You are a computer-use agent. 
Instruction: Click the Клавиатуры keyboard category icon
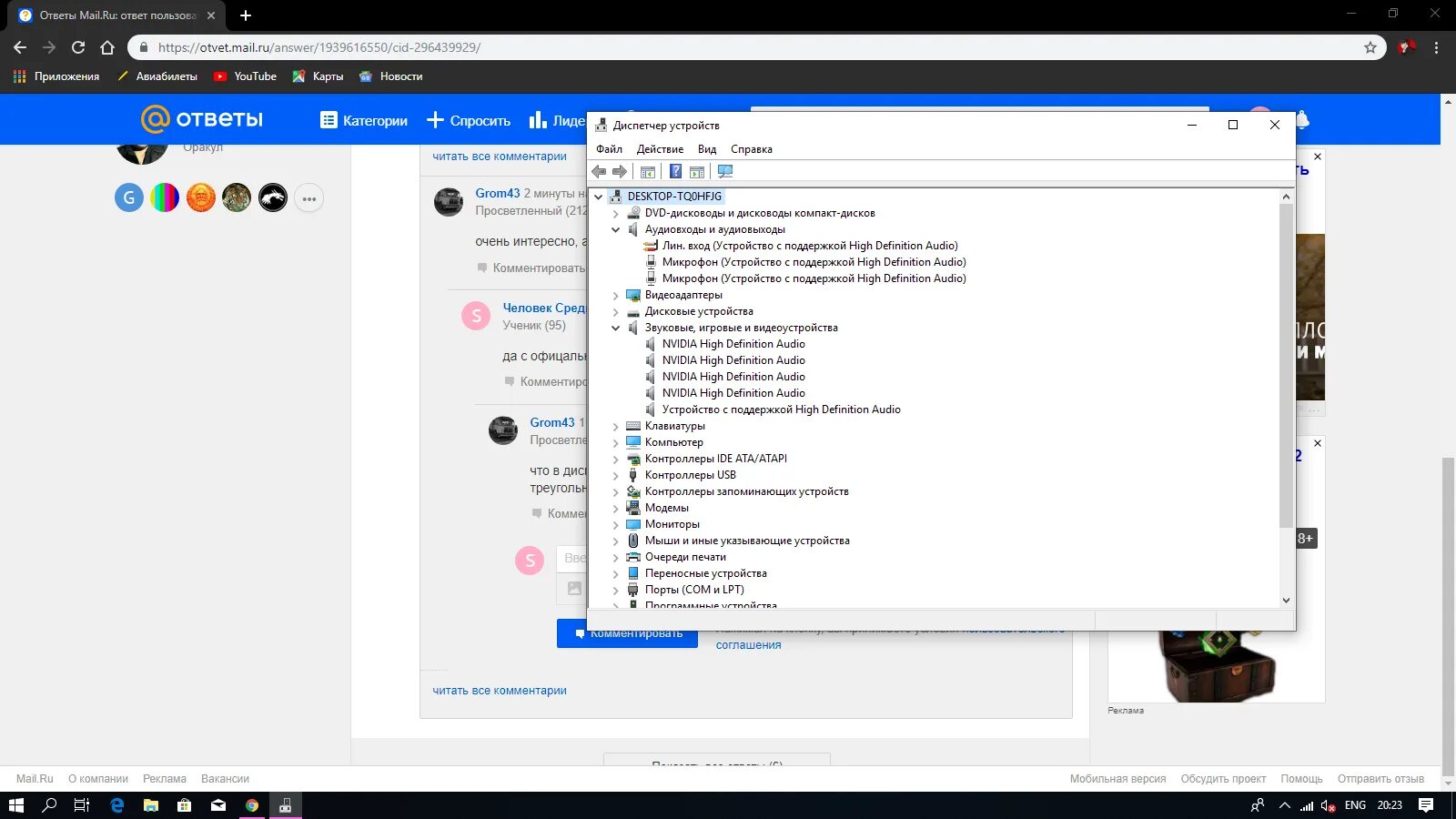[633, 426]
